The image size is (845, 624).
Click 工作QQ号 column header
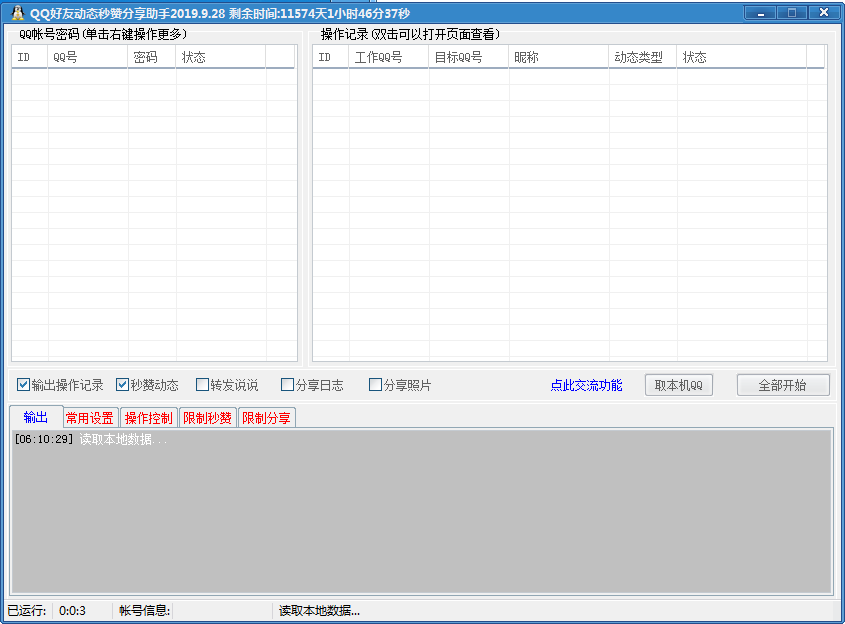pyautogui.click(x=389, y=57)
